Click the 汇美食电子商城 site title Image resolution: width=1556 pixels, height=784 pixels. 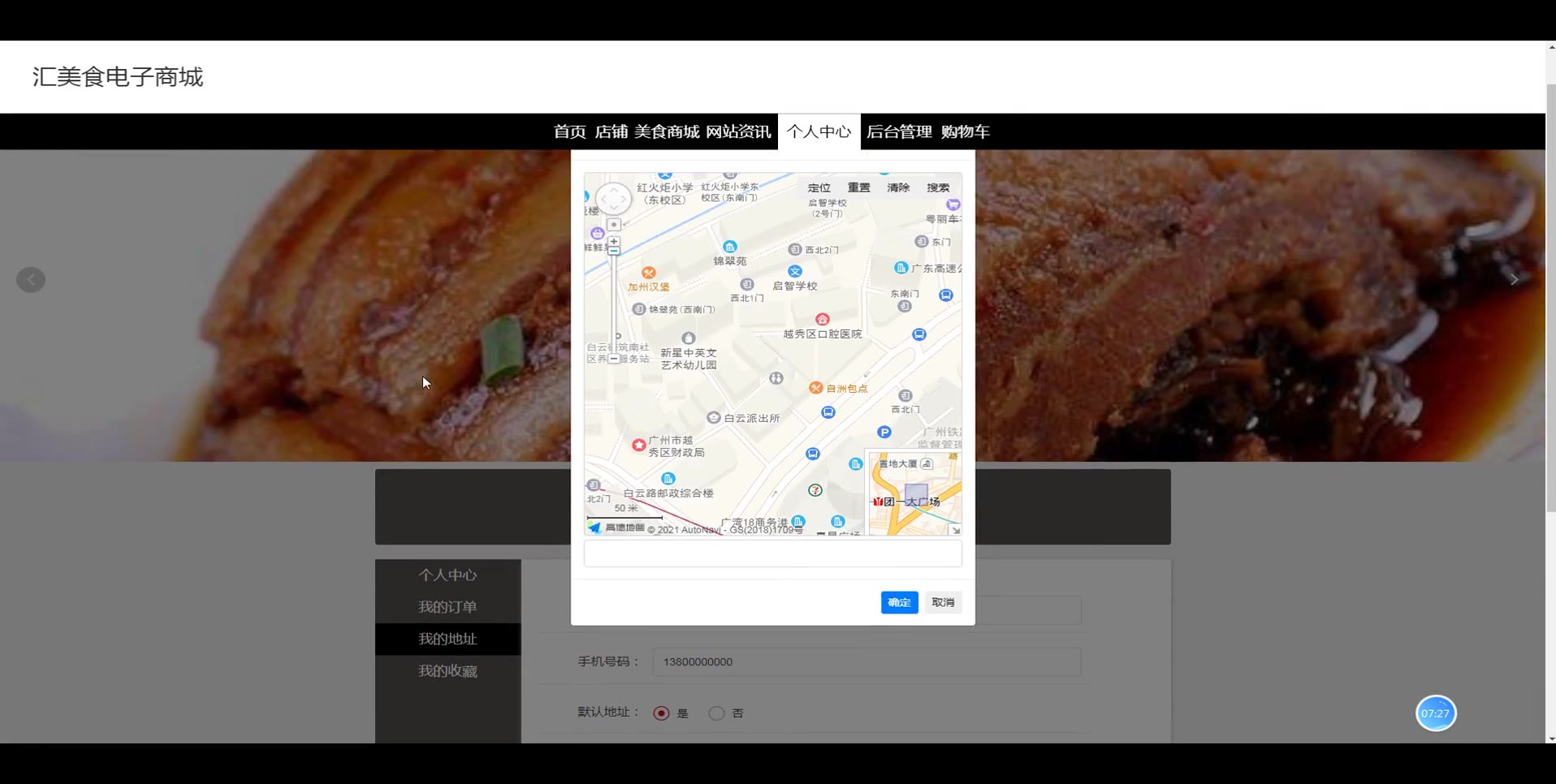click(x=118, y=77)
